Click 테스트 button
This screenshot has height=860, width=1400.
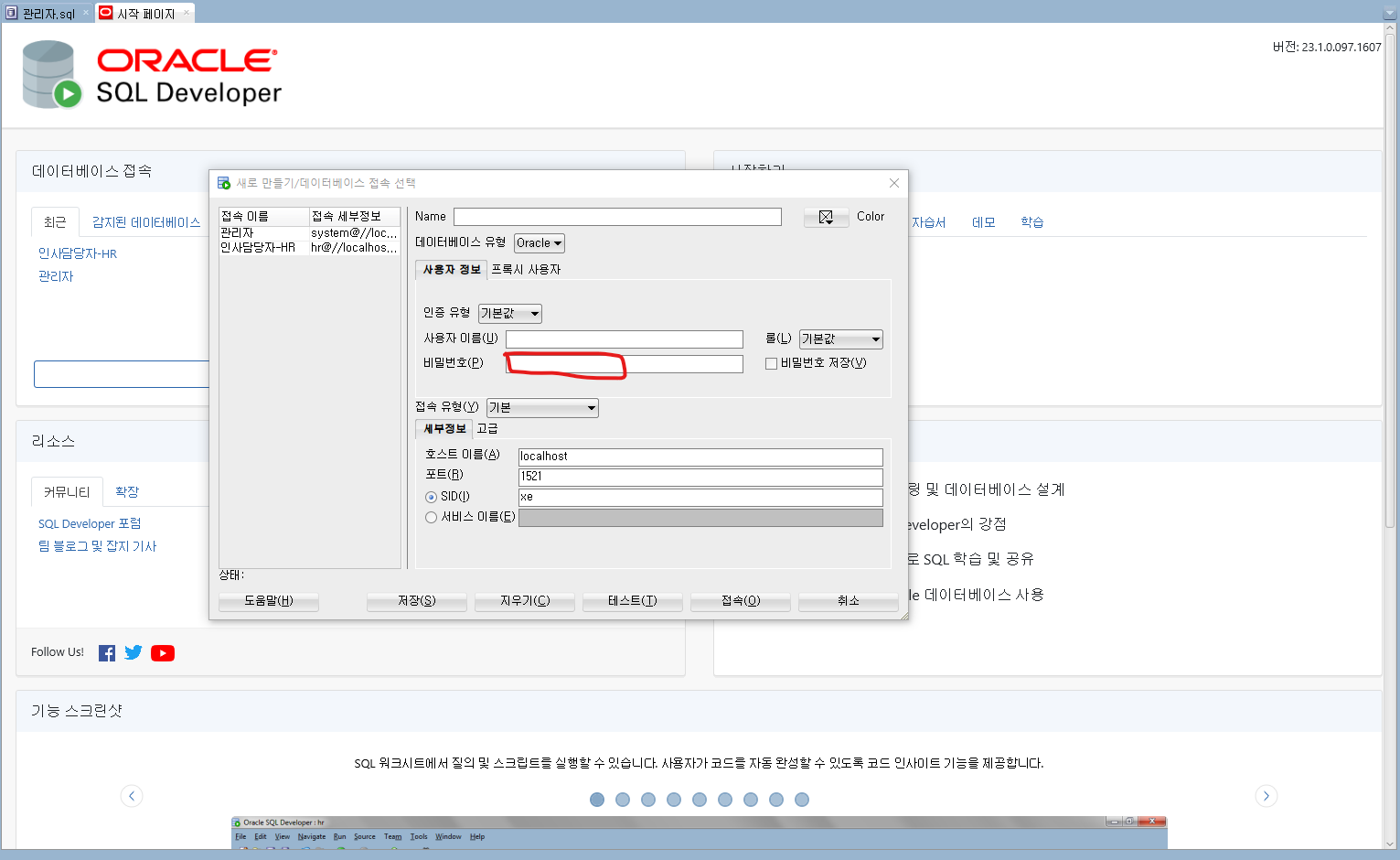[633, 601]
